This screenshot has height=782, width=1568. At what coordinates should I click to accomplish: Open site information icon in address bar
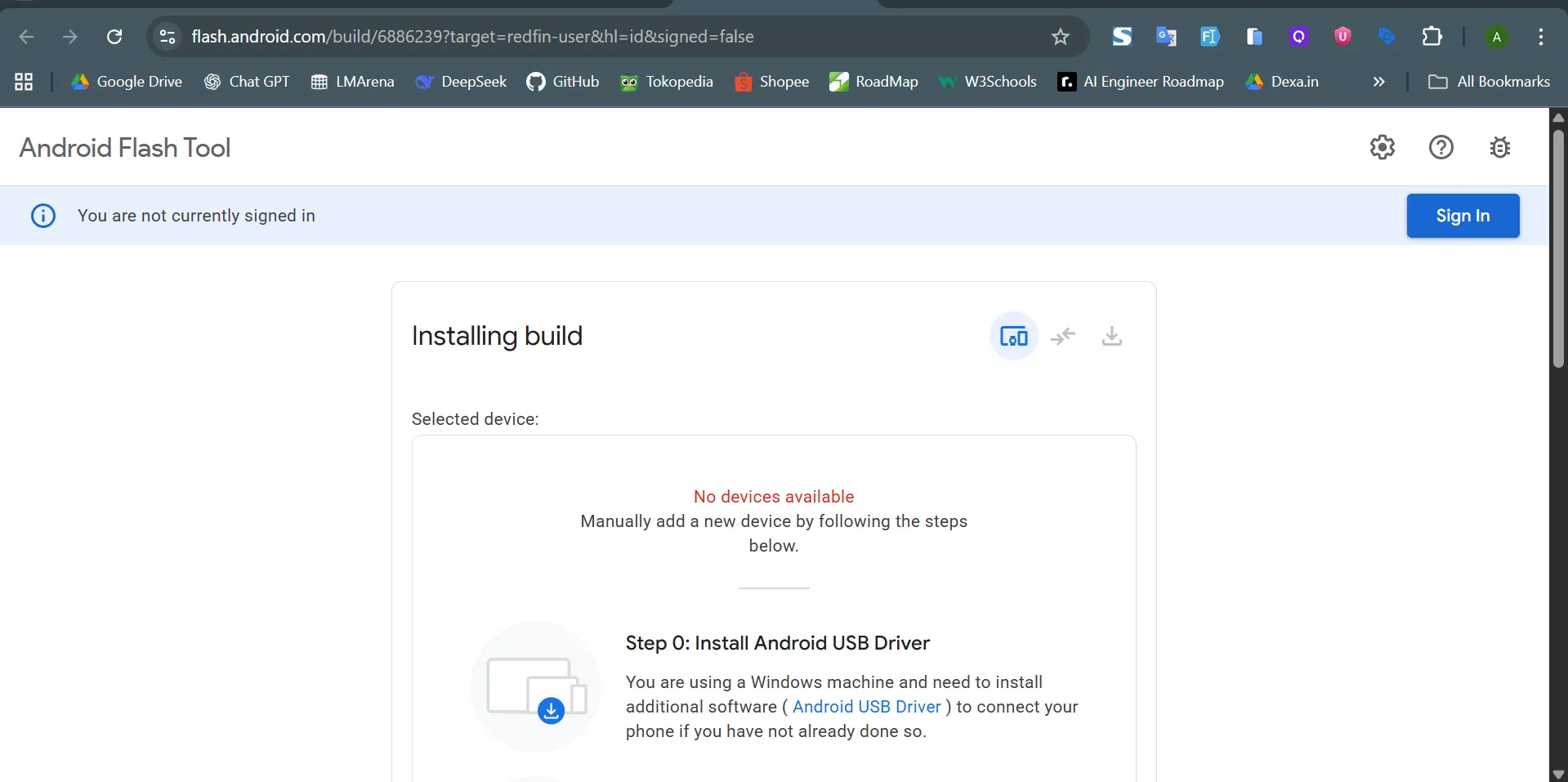pyautogui.click(x=168, y=37)
